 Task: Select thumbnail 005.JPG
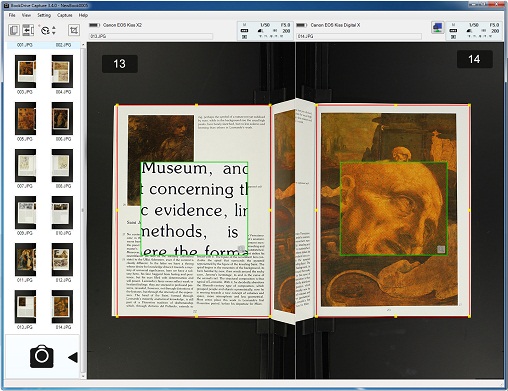pyautogui.click(x=25, y=118)
